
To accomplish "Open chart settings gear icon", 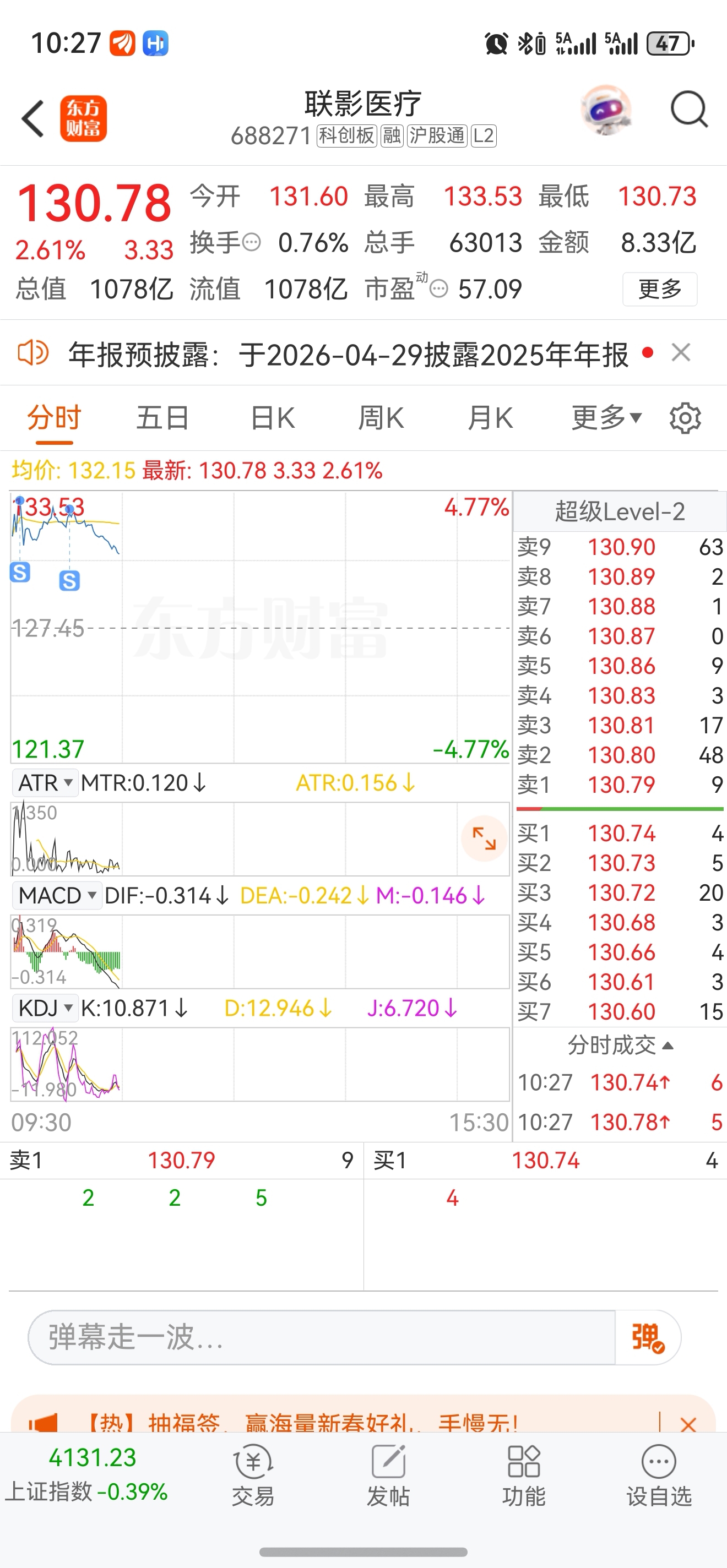I will point(686,418).
